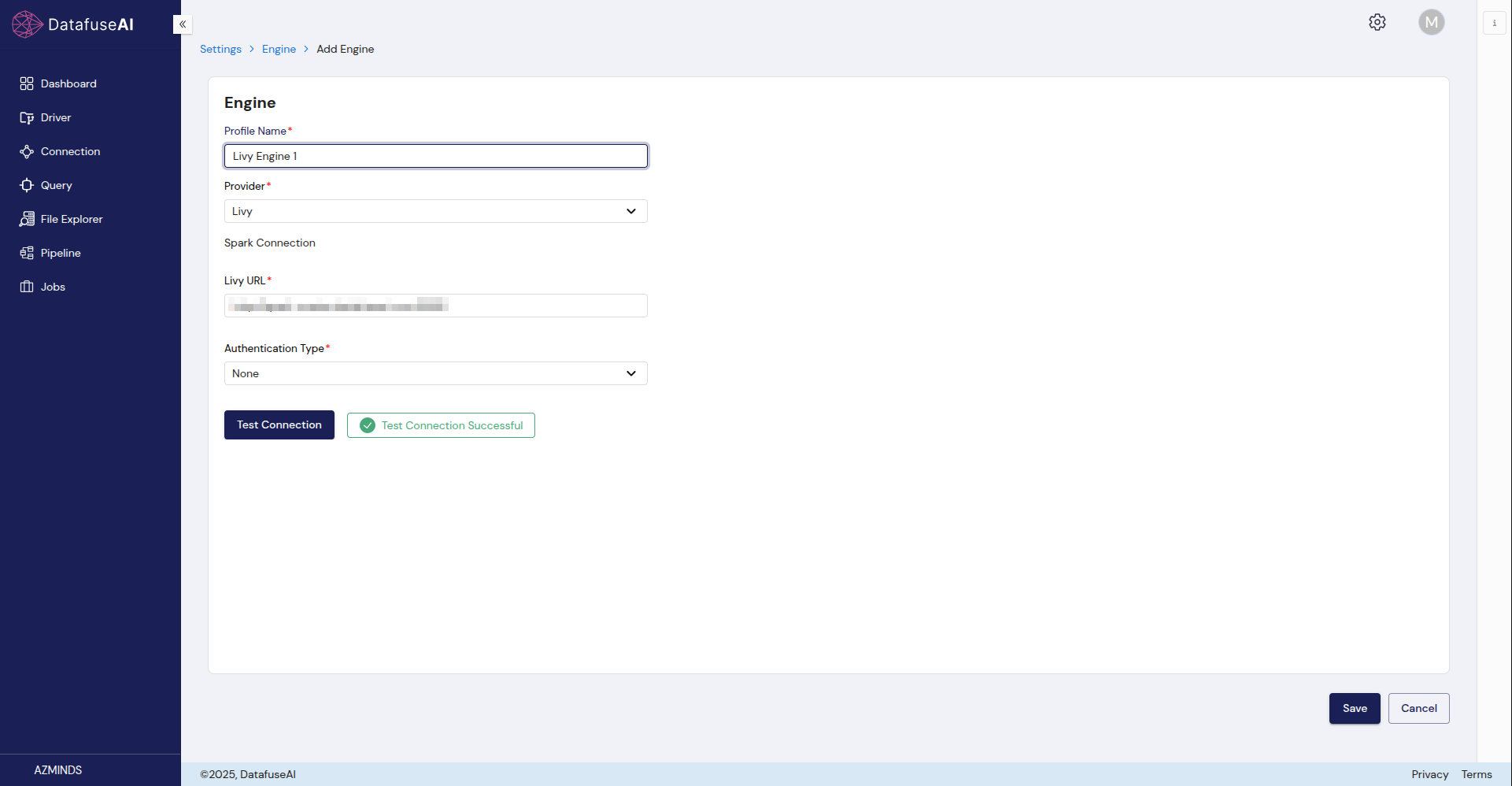
Task: Click the Jobs icon in sidebar
Action: [27, 287]
